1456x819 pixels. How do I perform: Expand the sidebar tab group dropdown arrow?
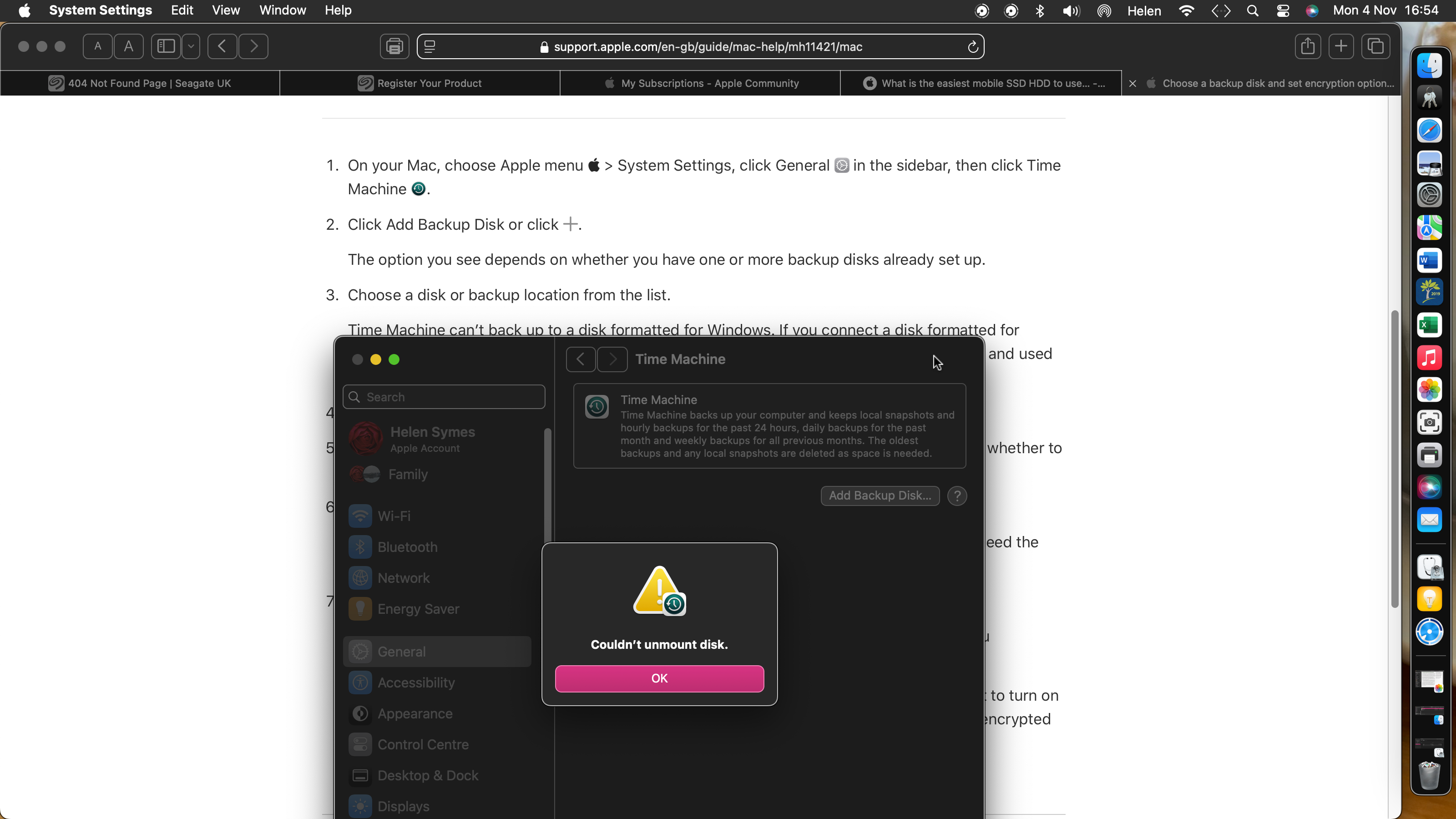click(191, 46)
